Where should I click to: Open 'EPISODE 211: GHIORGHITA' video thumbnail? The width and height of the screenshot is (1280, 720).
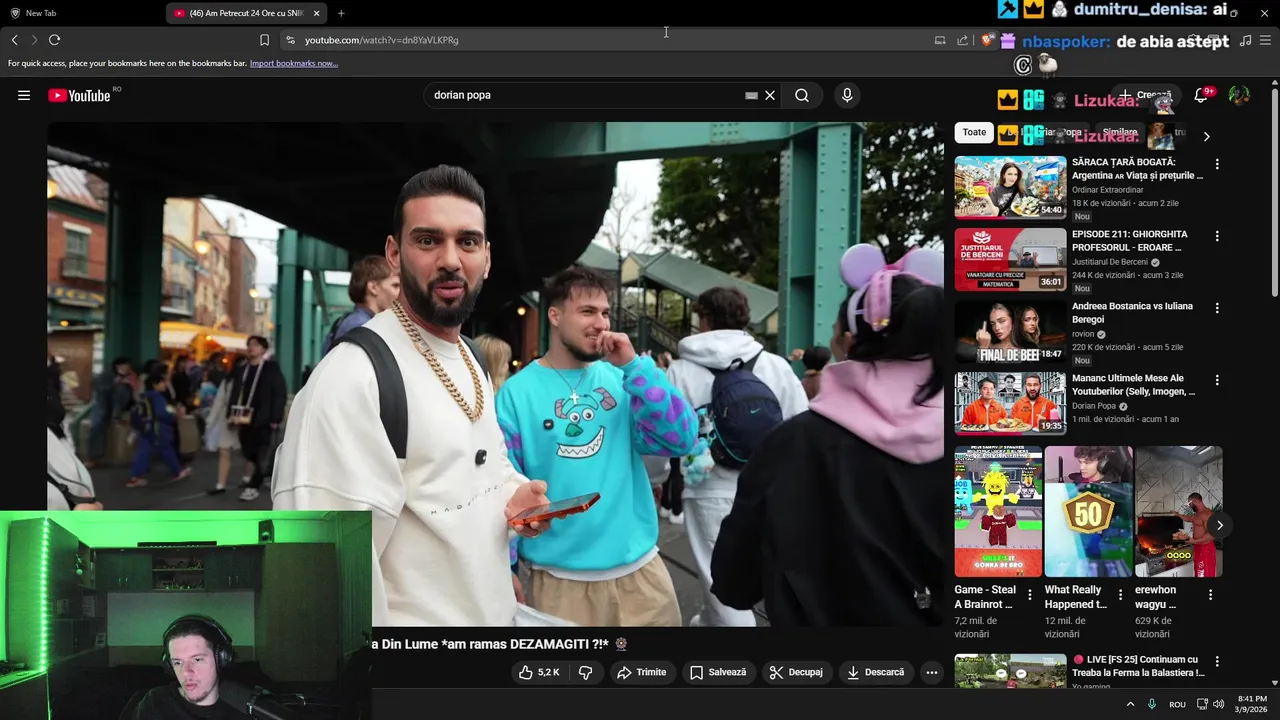click(1010, 259)
